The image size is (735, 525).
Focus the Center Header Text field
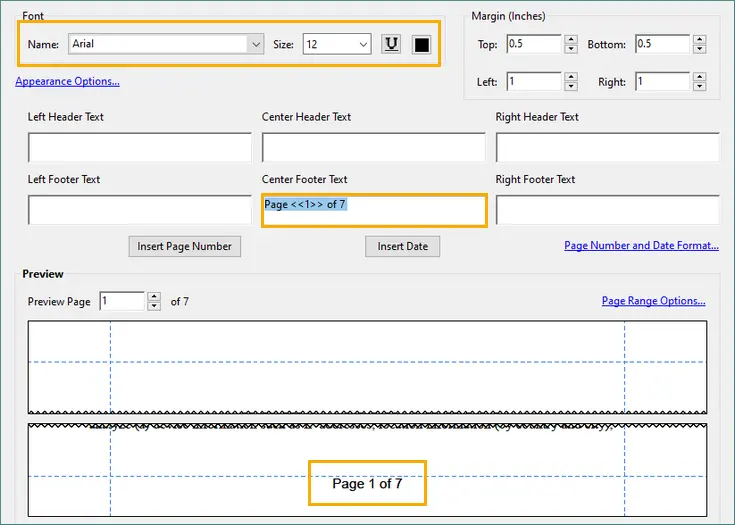coord(373,147)
